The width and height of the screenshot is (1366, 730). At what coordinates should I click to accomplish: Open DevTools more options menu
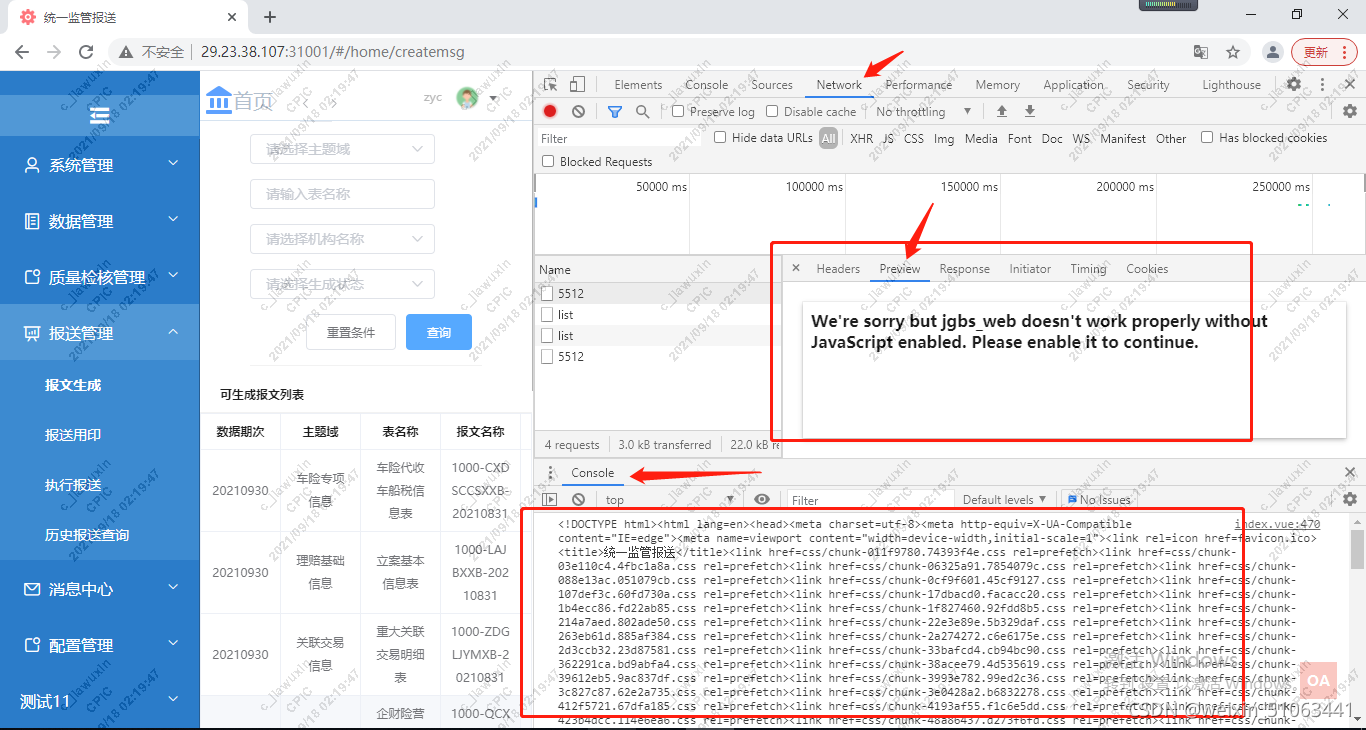coord(1322,85)
